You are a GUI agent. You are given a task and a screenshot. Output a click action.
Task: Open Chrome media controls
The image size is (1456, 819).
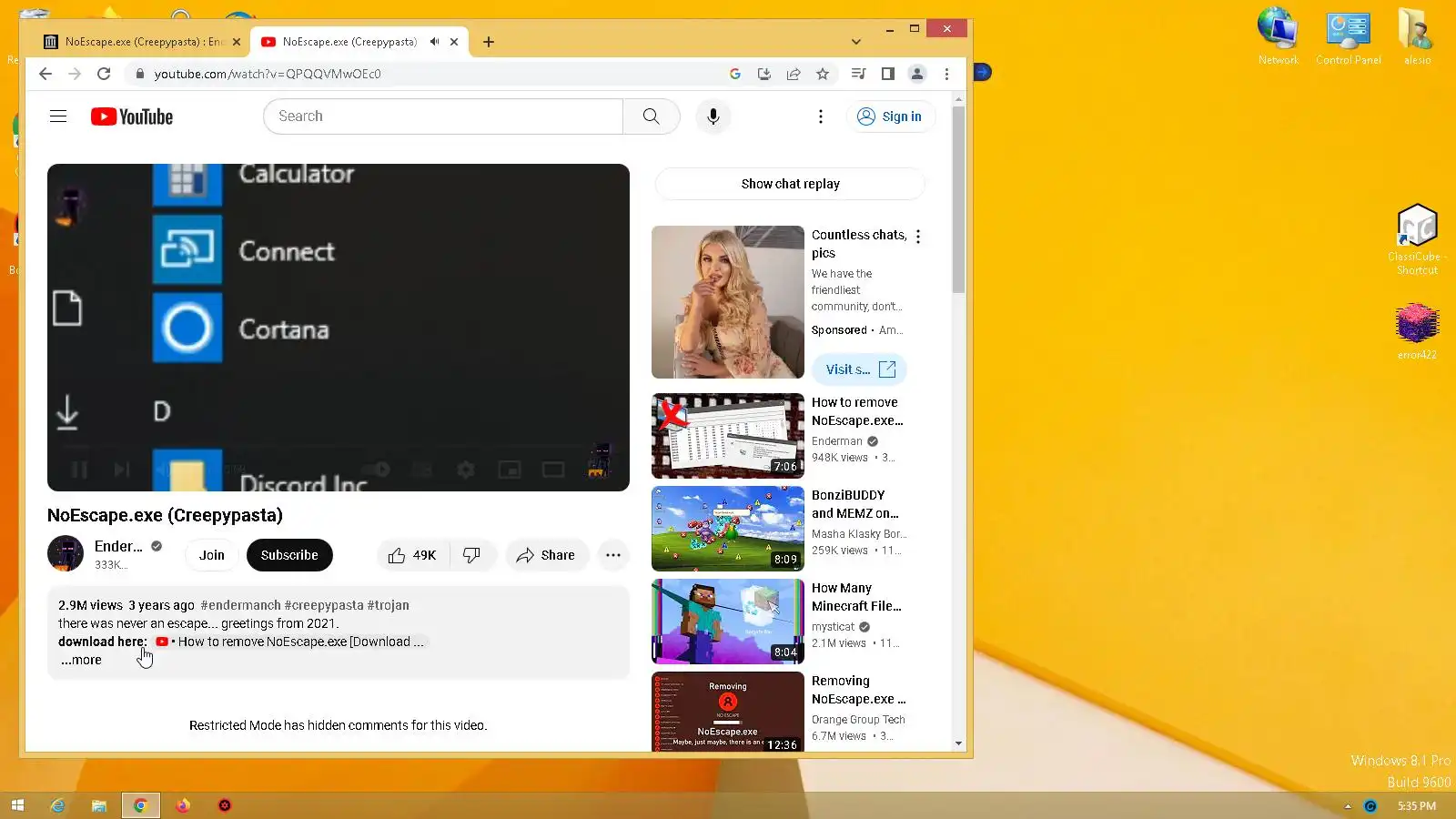click(858, 74)
